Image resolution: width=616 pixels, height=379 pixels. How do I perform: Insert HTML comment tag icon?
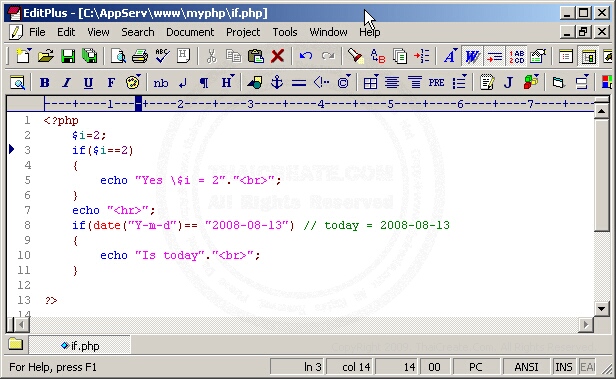click(x=321, y=82)
